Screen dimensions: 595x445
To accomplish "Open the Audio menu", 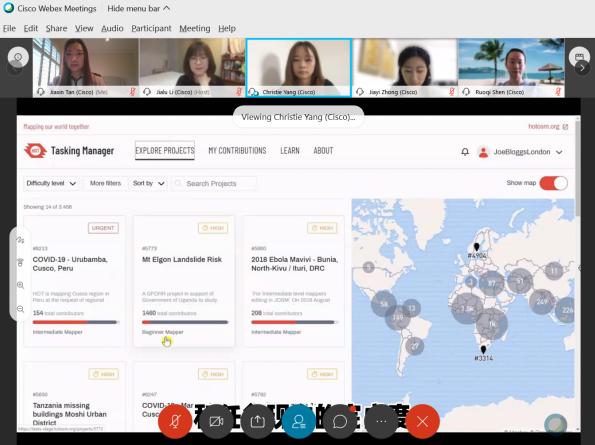I will [112, 28].
